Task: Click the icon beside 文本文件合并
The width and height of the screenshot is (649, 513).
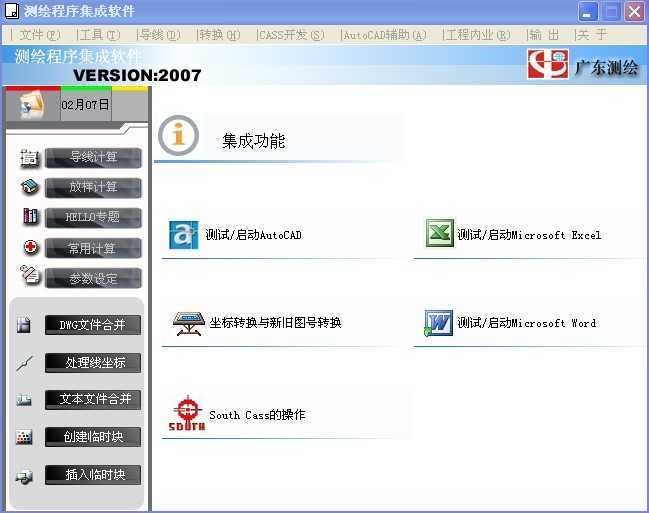Action: (24, 400)
